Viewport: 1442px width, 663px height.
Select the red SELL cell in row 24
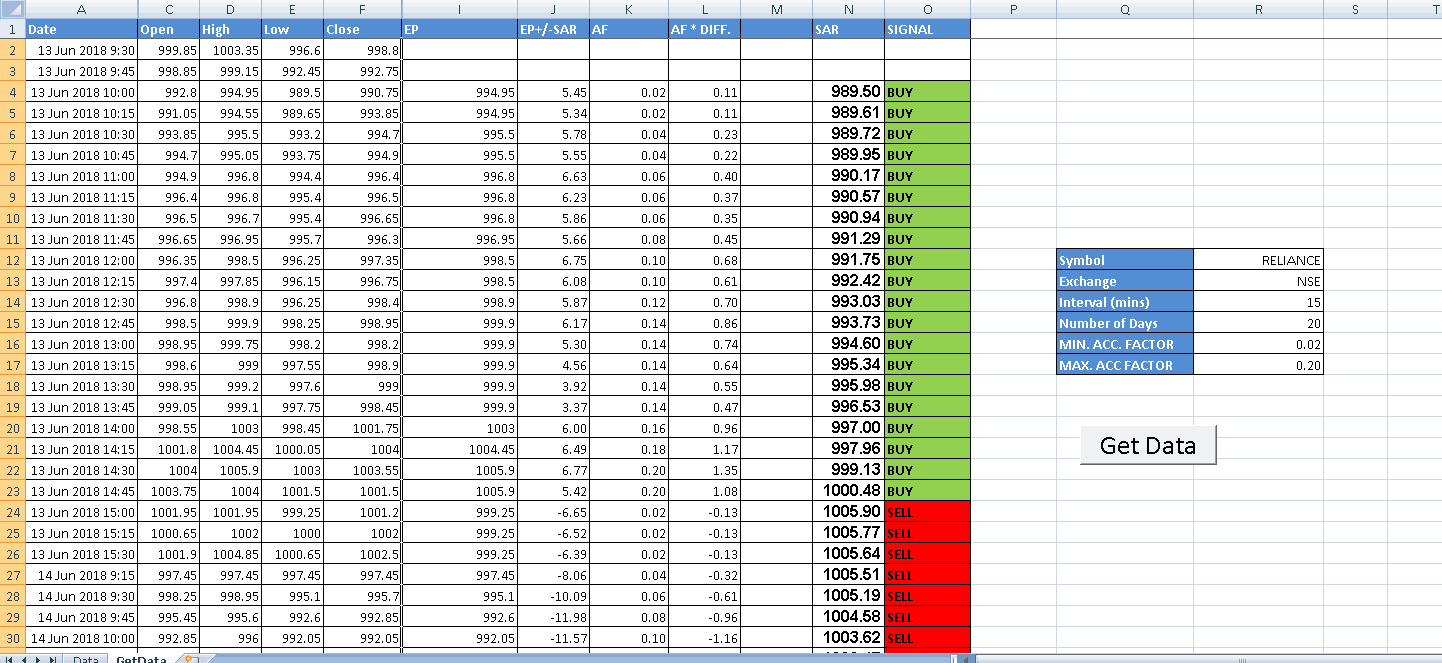(927, 512)
